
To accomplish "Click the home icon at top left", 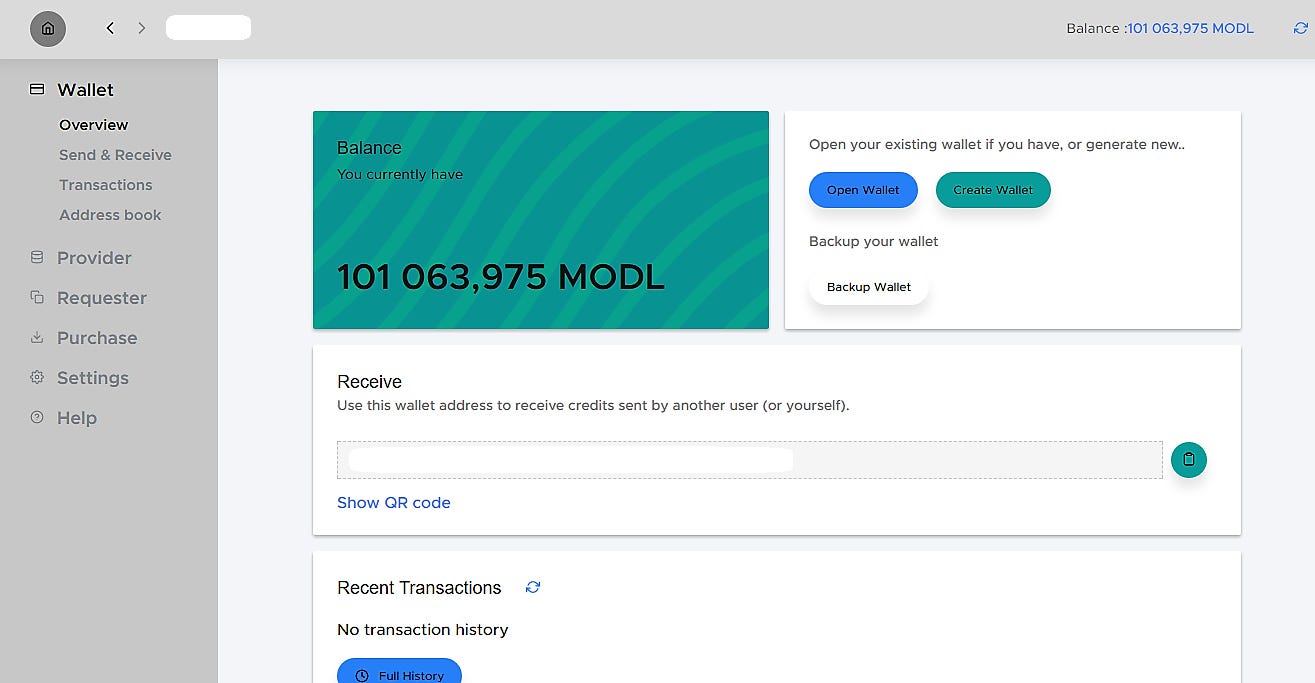I will [47, 29].
